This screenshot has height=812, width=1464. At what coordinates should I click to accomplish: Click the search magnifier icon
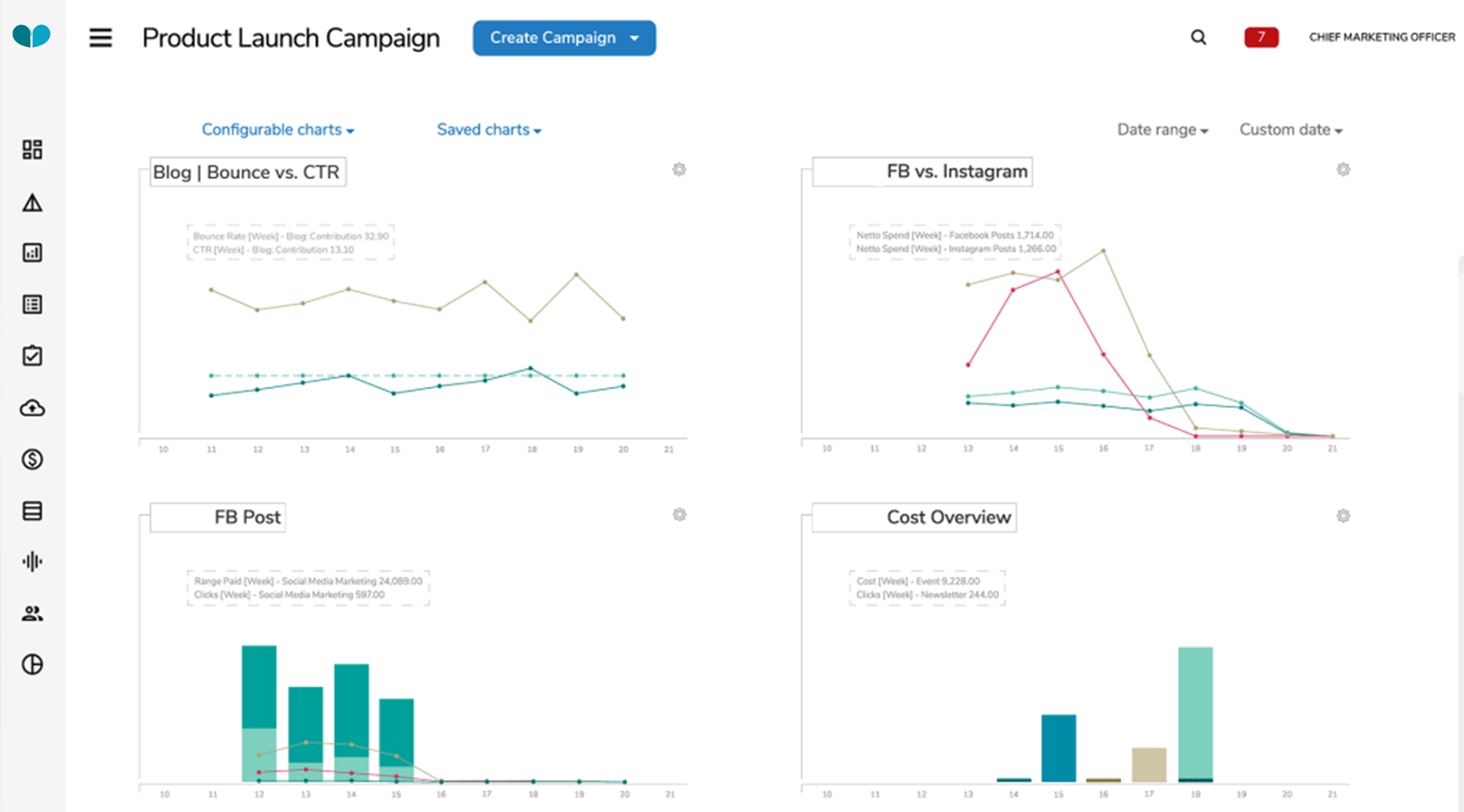coord(1198,37)
